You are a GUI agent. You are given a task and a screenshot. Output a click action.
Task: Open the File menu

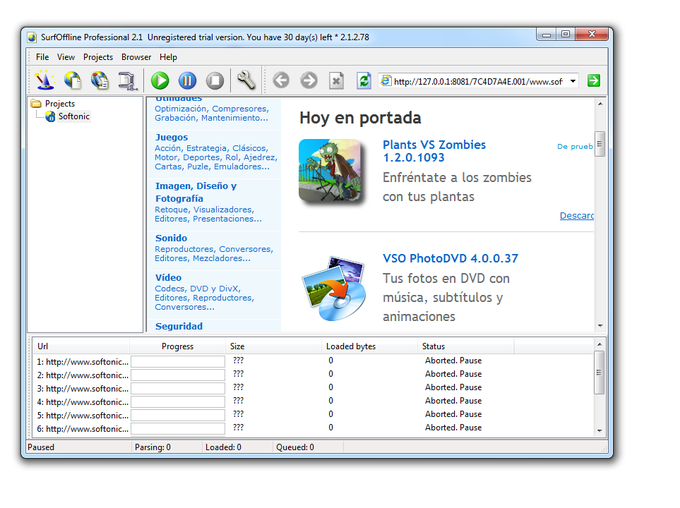pyautogui.click(x=42, y=57)
